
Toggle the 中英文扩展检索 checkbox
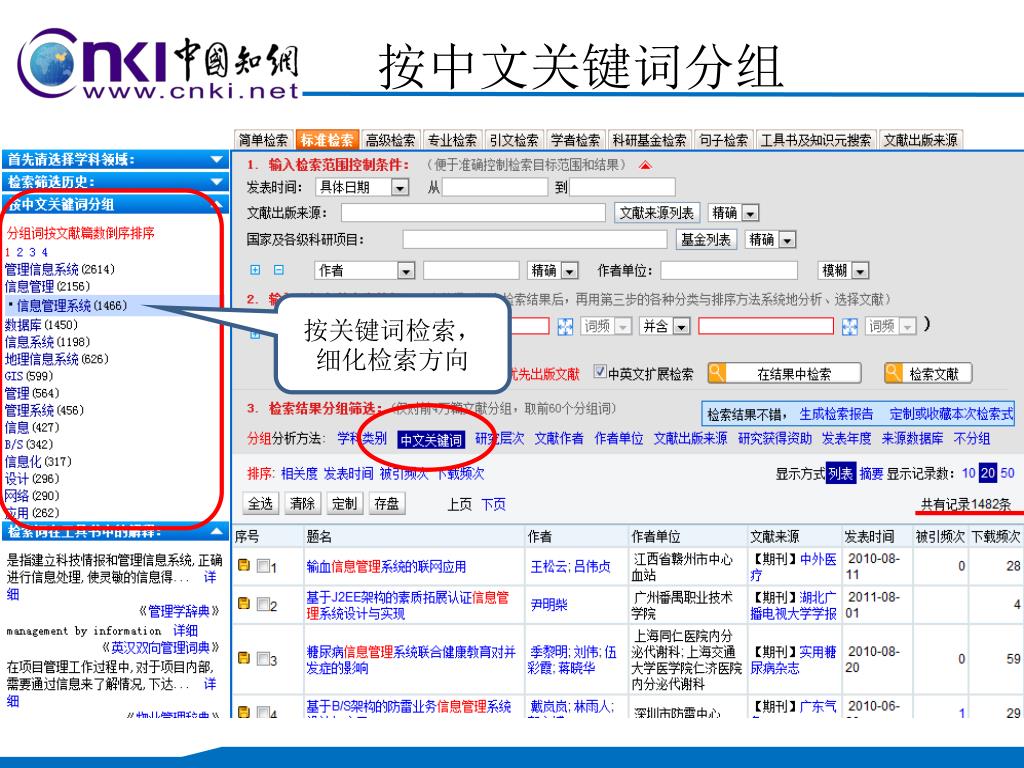600,372
